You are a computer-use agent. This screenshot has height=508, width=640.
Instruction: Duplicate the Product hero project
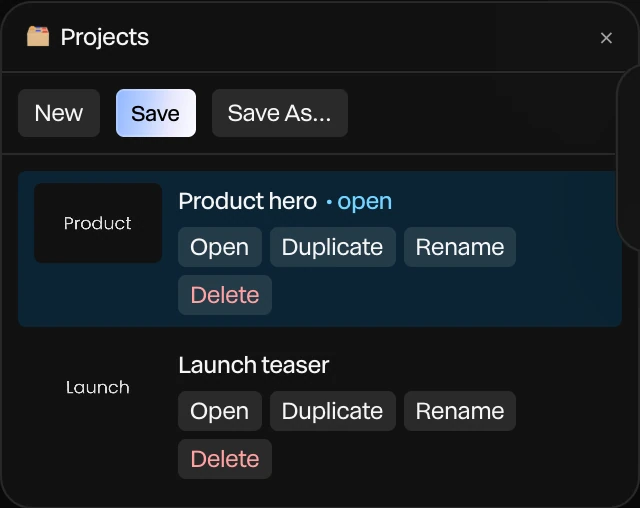click(332, 247)
